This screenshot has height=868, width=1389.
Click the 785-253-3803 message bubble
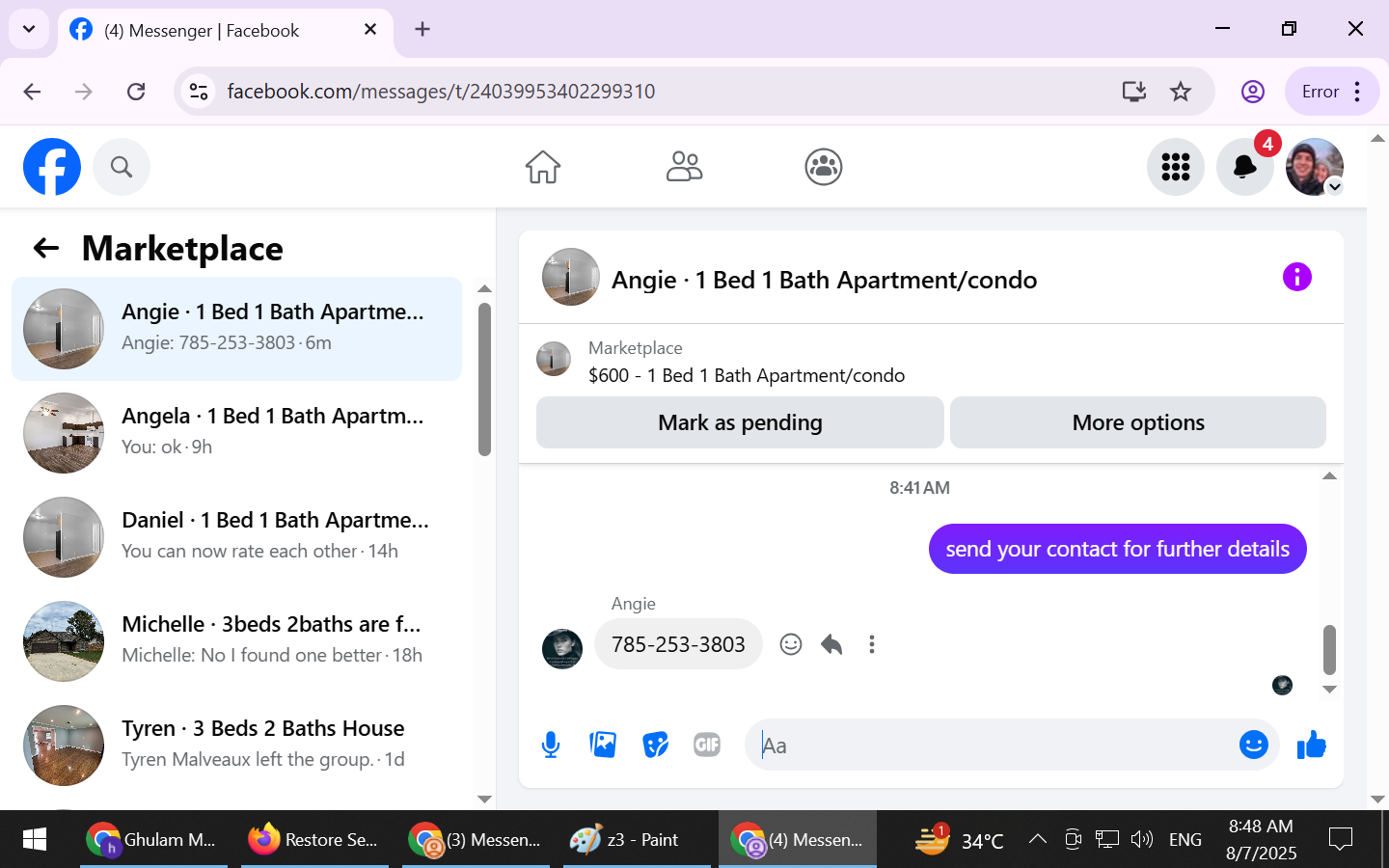(678, 644)
